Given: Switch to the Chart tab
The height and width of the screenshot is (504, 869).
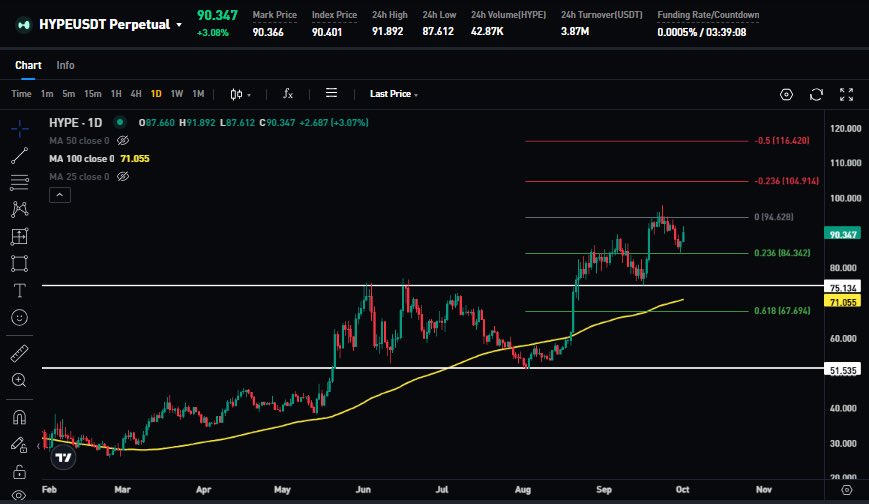Looking at the screenshot, I should (x=28, y=65).
